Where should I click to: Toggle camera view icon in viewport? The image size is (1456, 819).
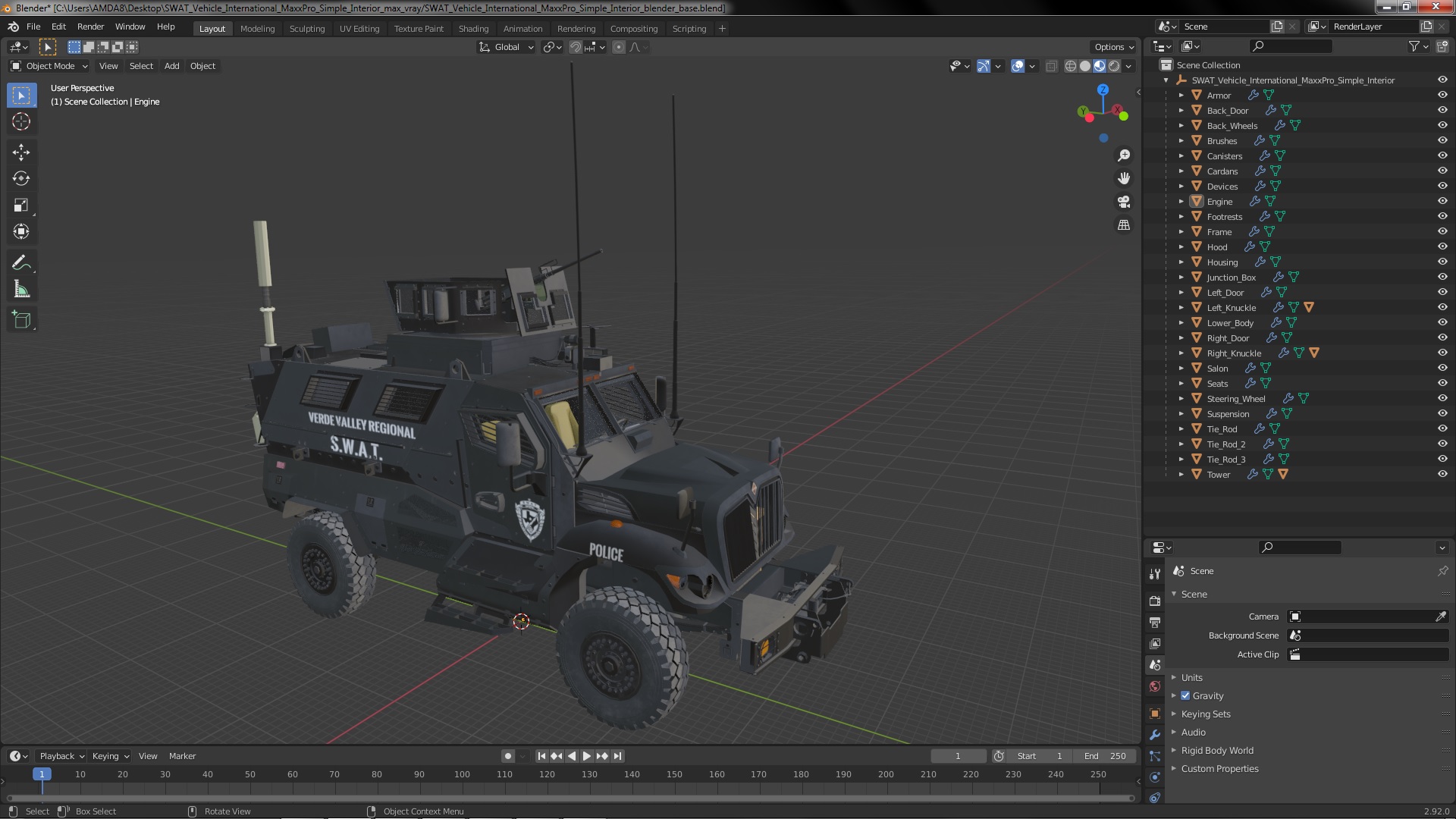(x=1124, y=202)
